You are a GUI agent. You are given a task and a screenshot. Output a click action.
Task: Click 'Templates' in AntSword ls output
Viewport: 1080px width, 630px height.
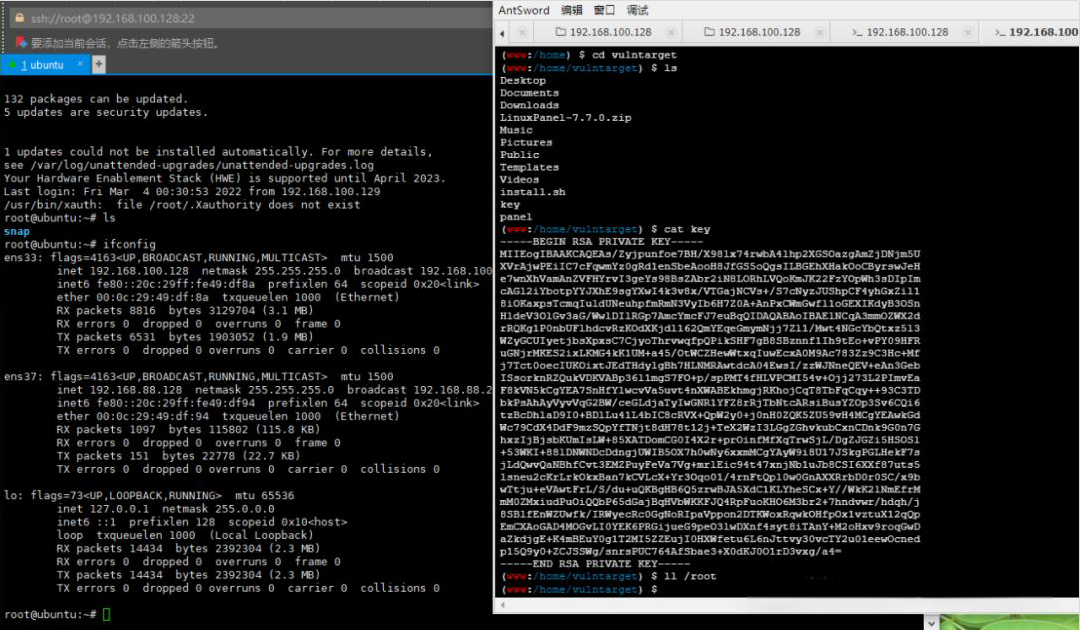(529, 167)
